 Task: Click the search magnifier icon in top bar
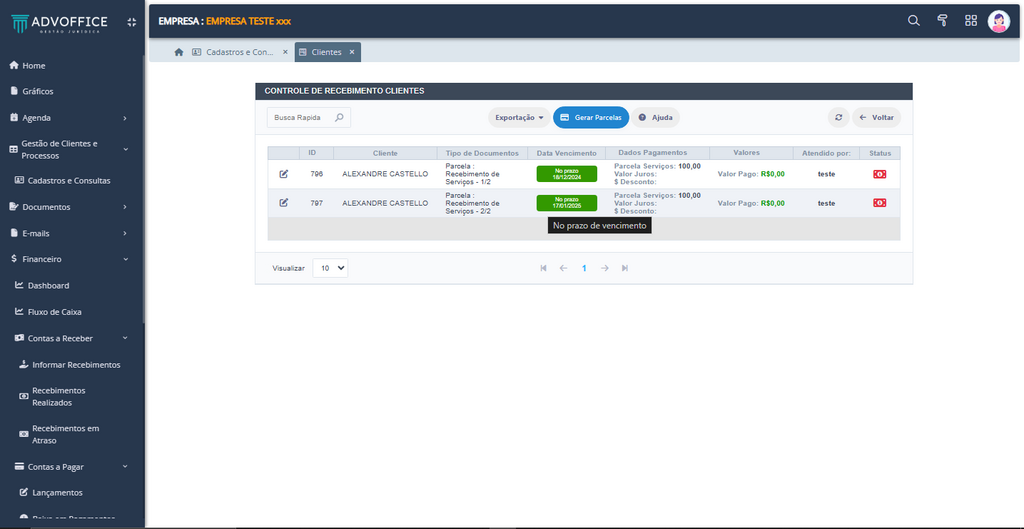coord(913,21)
